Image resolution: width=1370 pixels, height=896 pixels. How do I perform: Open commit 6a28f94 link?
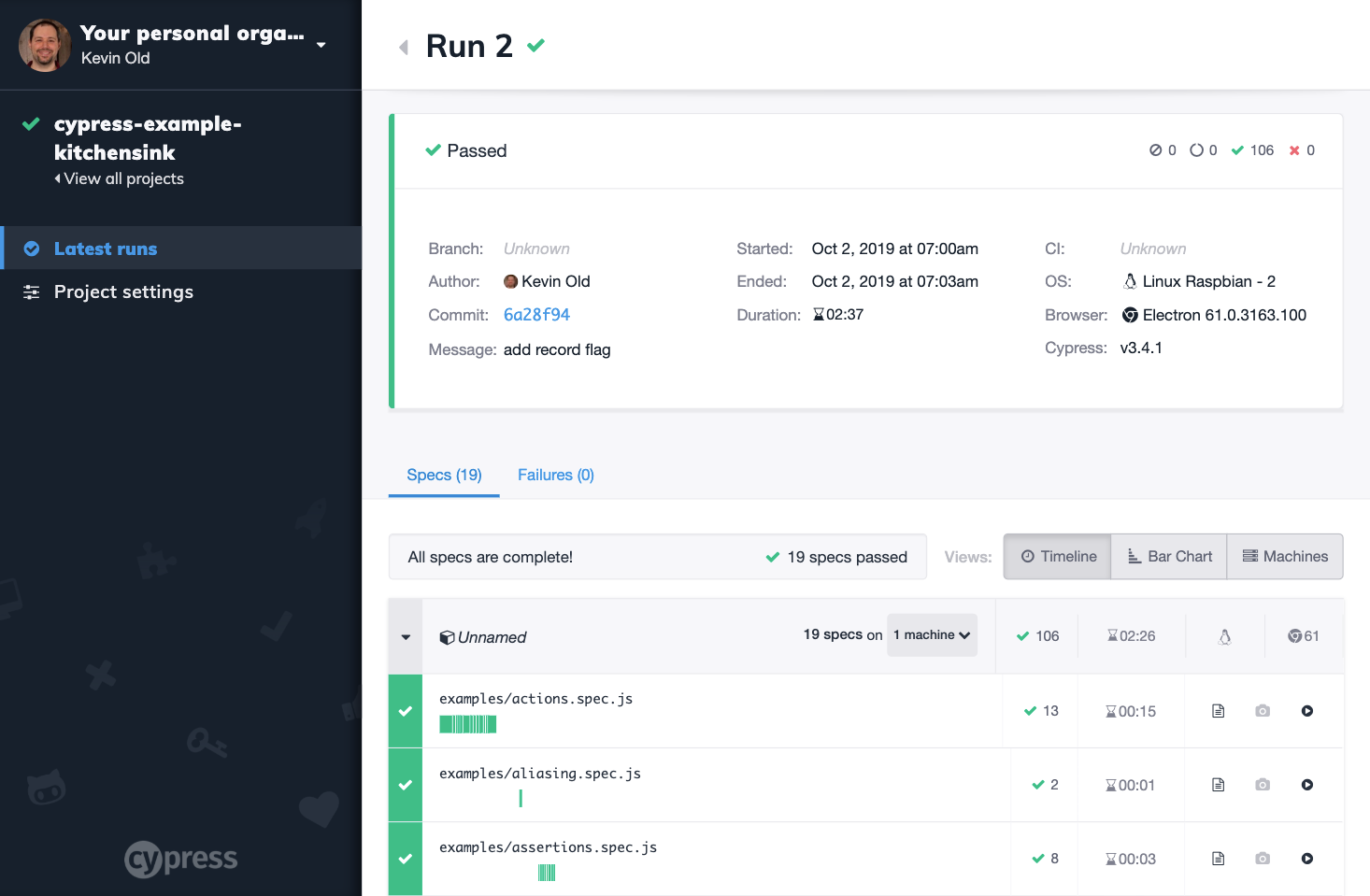(x=536, y=315)
